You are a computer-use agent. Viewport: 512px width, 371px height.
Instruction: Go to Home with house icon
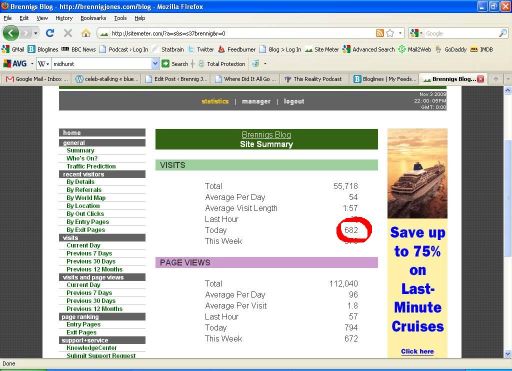point(86,33)
